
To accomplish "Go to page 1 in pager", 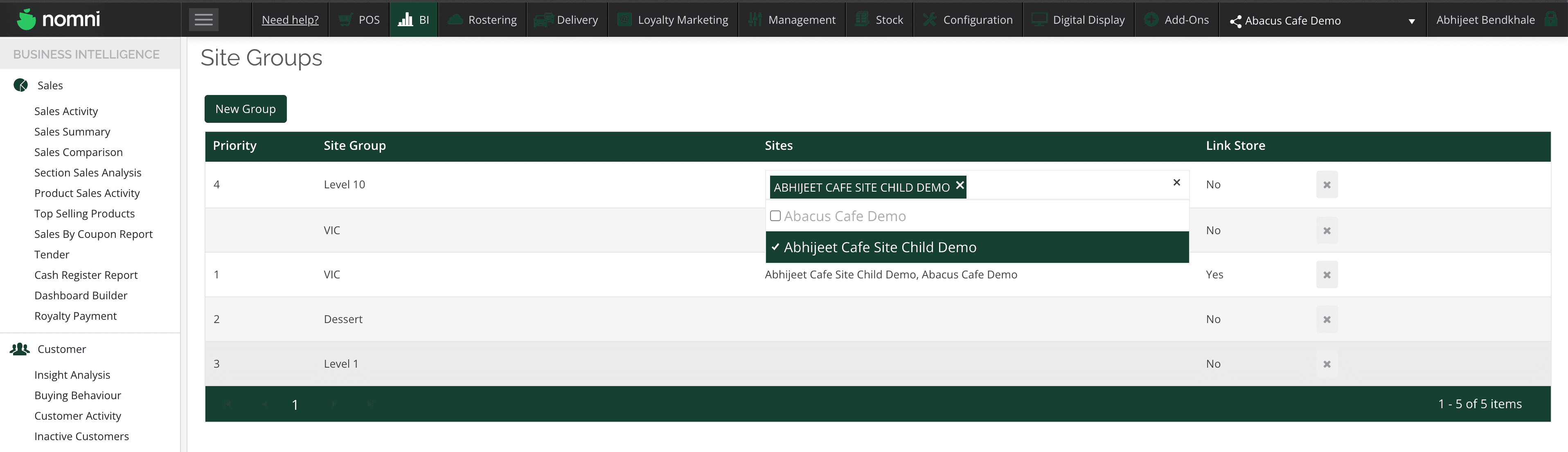I will coord(295,405).
